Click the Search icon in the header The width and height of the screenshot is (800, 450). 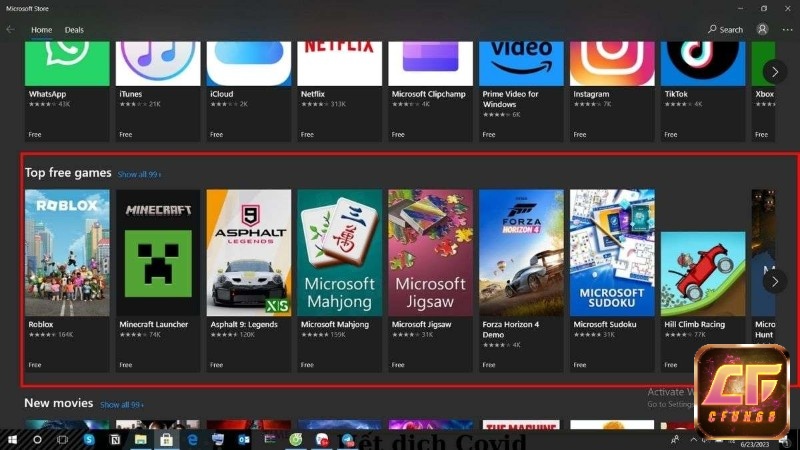point(712,29)
